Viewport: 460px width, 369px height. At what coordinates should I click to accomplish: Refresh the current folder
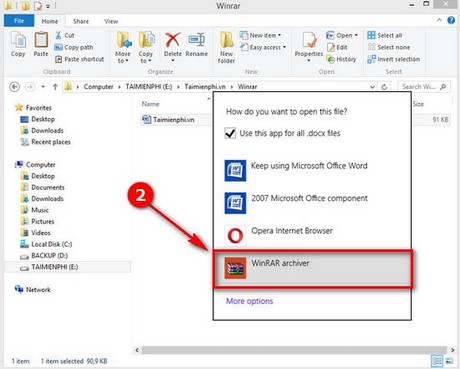point(384,87)
